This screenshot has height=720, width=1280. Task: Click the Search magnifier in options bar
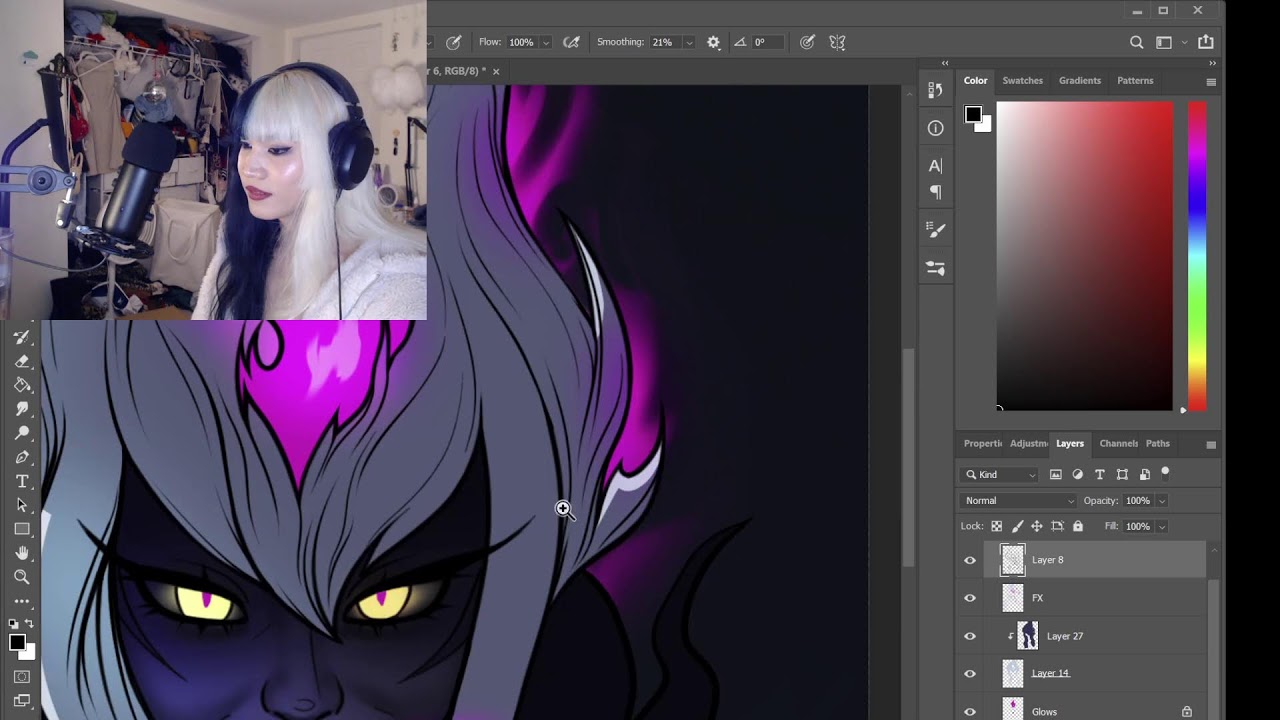coord(1136,42)
